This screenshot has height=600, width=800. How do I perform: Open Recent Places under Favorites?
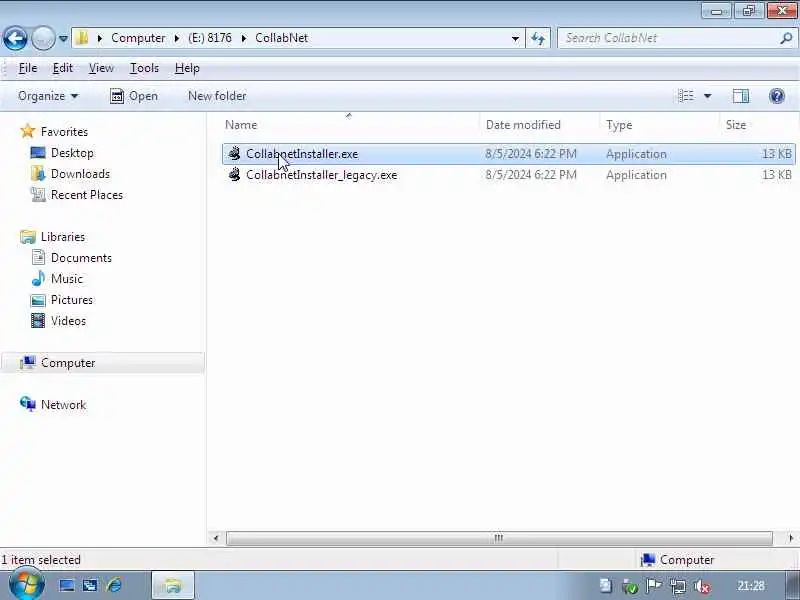87,195
